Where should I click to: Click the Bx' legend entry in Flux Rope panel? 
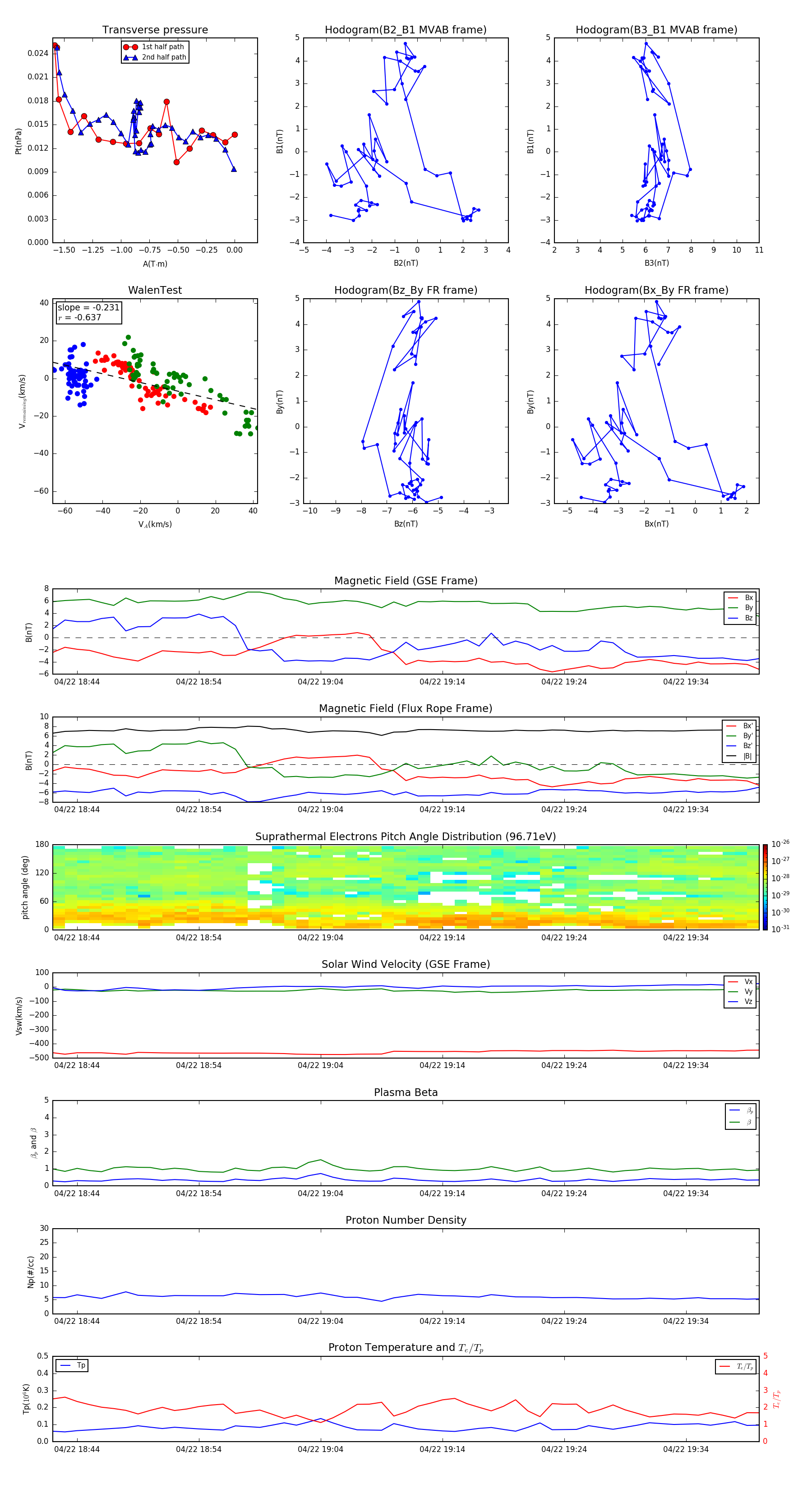pyautogui.click(x=739, y=726)
